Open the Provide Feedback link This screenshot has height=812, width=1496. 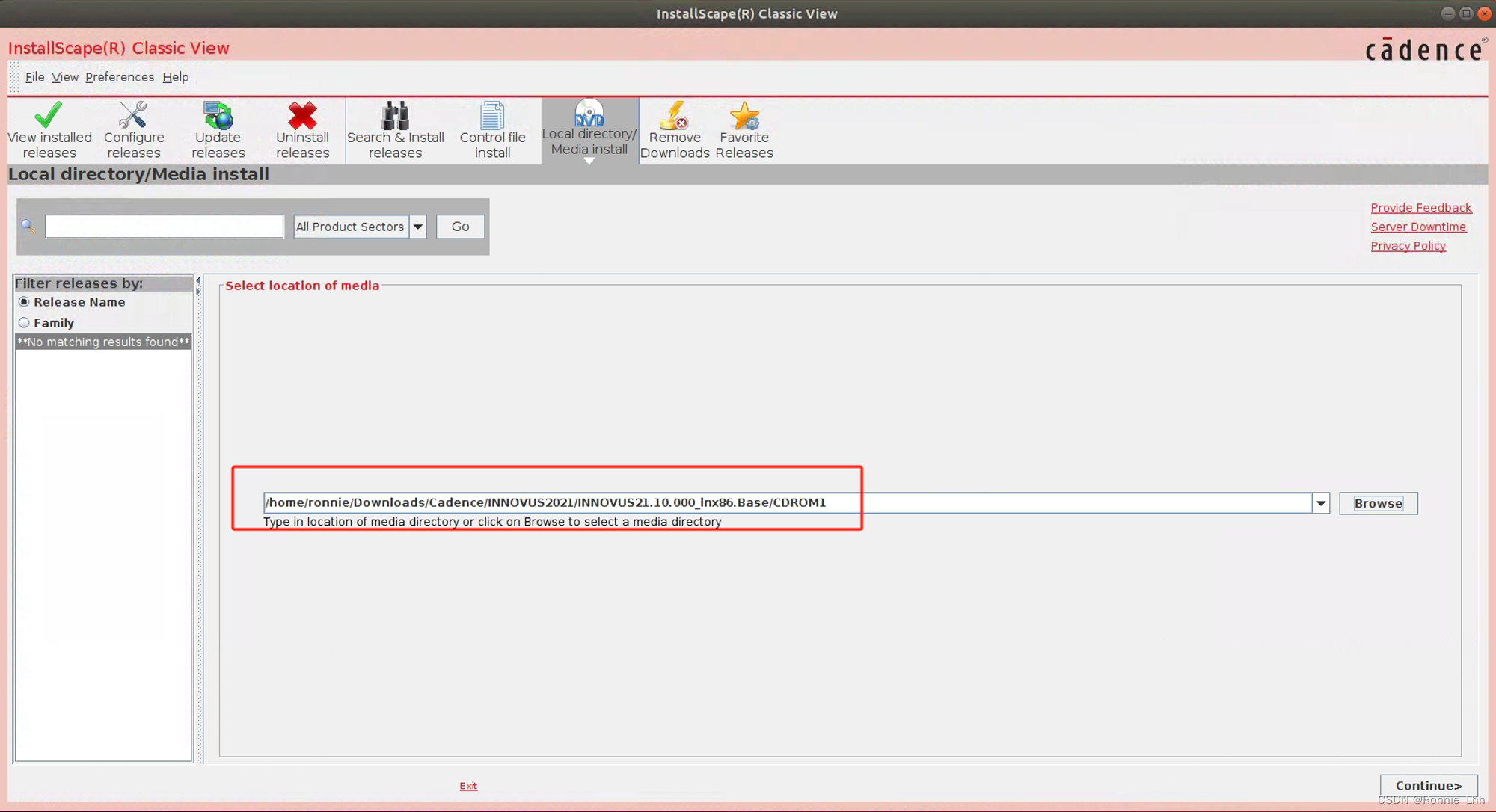tap(1421, 208)
